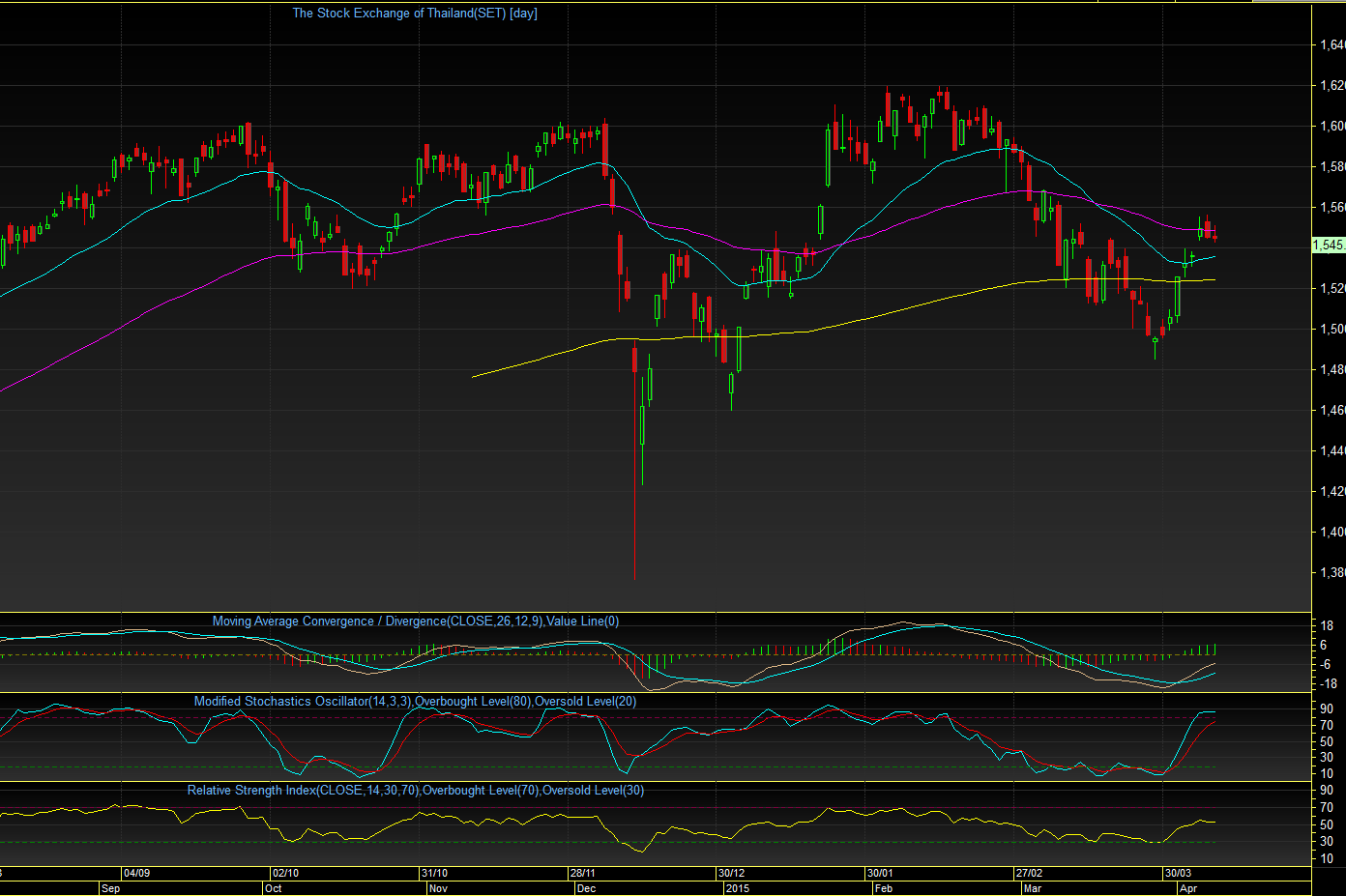Click the 30/12 date label
The image size is (1346, 896).
[x=732, y=874]
